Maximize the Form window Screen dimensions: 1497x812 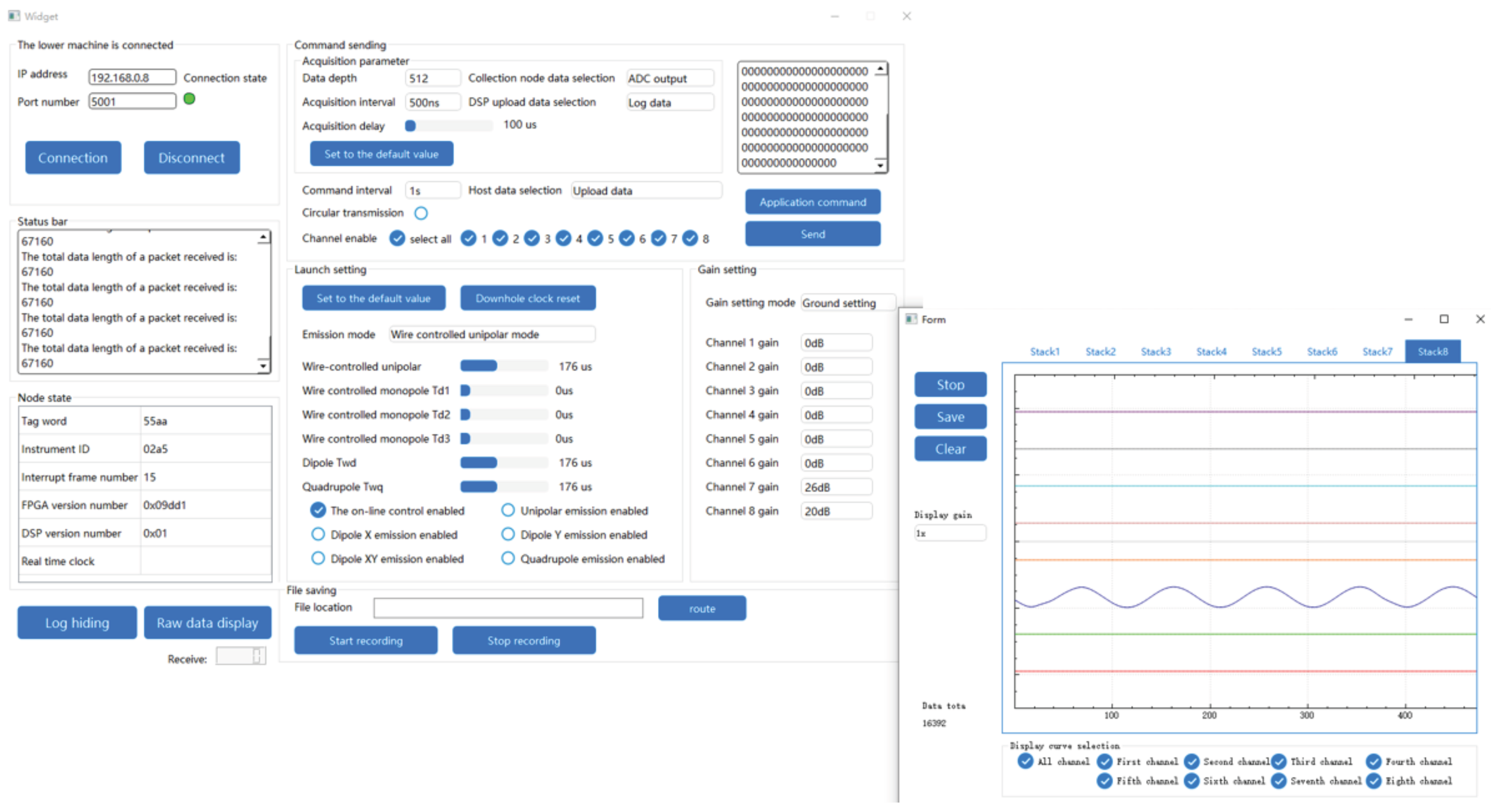[x=1444, y=319]
